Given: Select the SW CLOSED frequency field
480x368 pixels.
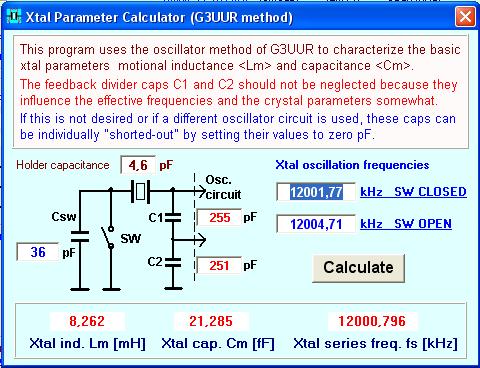Looking at the screenshot, I should pos(316,192).
